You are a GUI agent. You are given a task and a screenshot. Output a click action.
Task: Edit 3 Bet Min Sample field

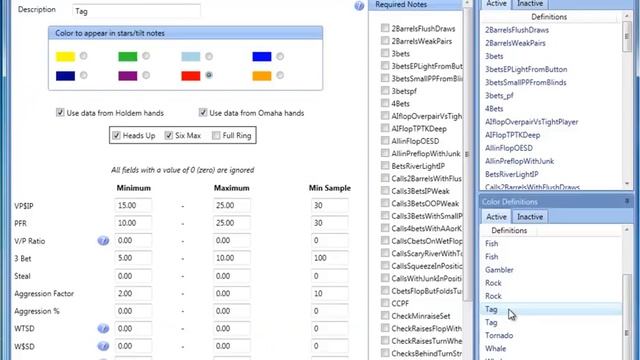[x=330, y=258]
